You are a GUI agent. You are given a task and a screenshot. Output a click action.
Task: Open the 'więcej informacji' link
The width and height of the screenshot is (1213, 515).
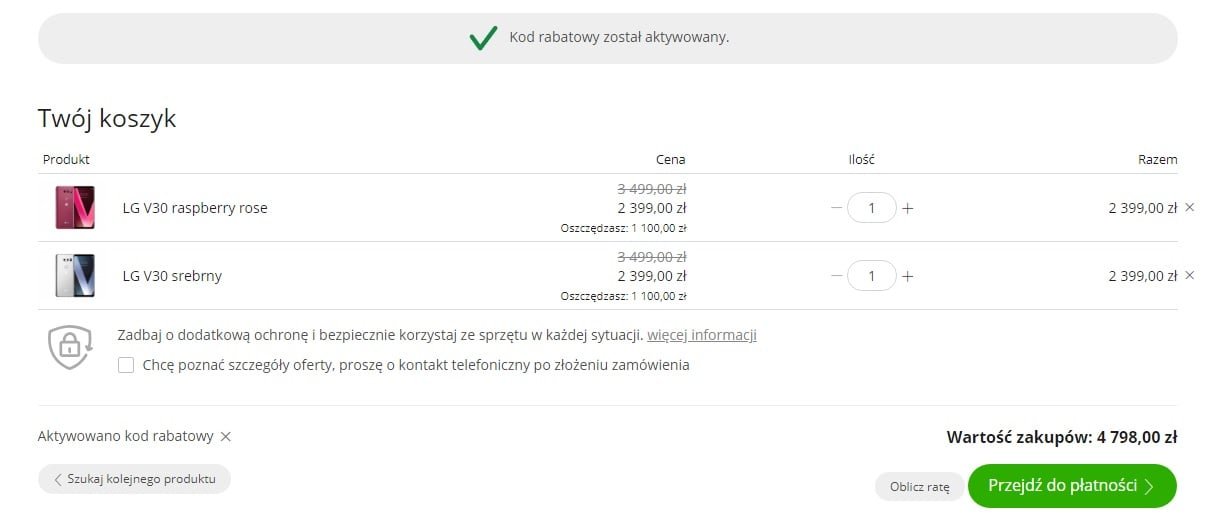pyautogui.click(x=701, y=335)
